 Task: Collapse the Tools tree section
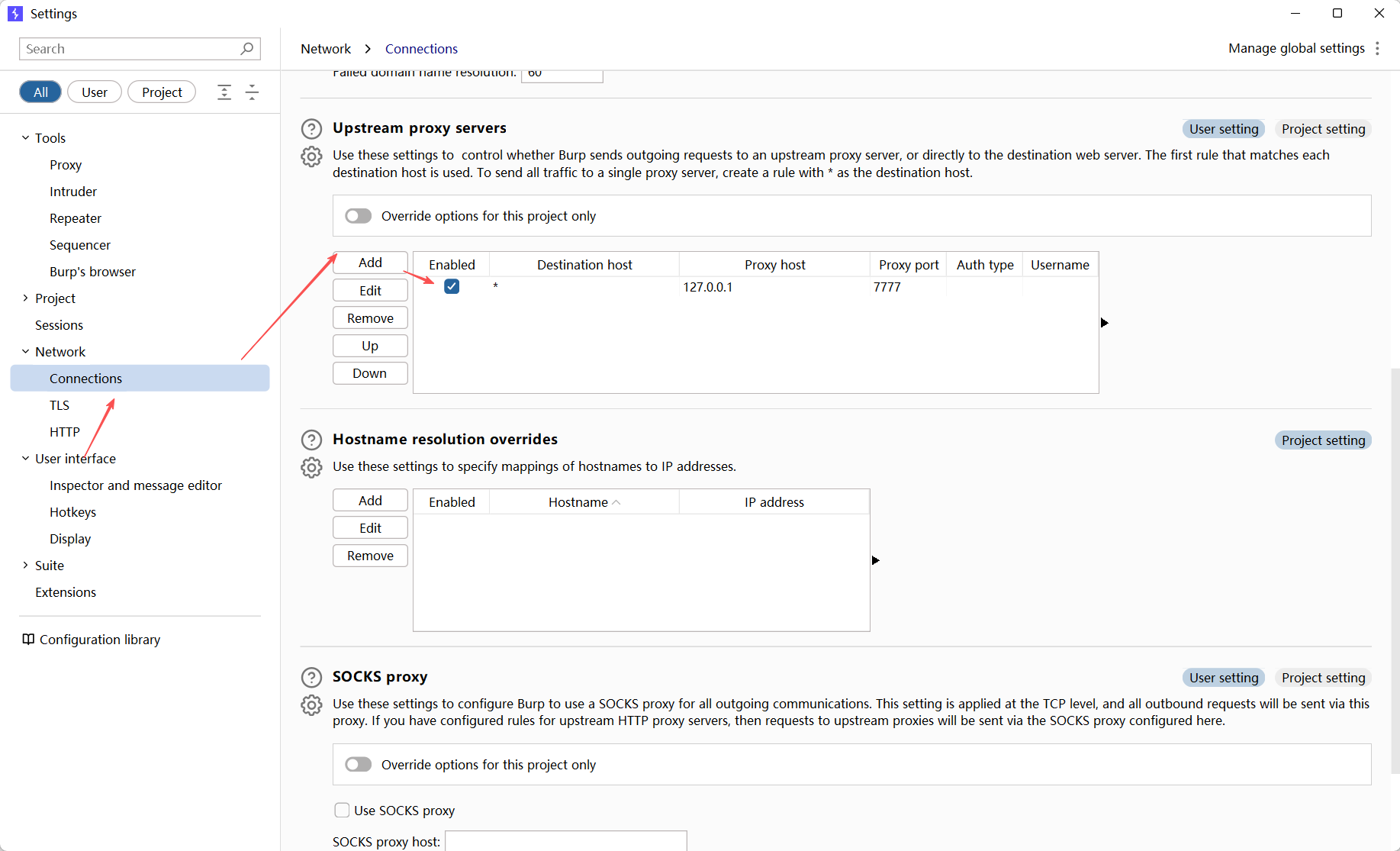point(25,138)
